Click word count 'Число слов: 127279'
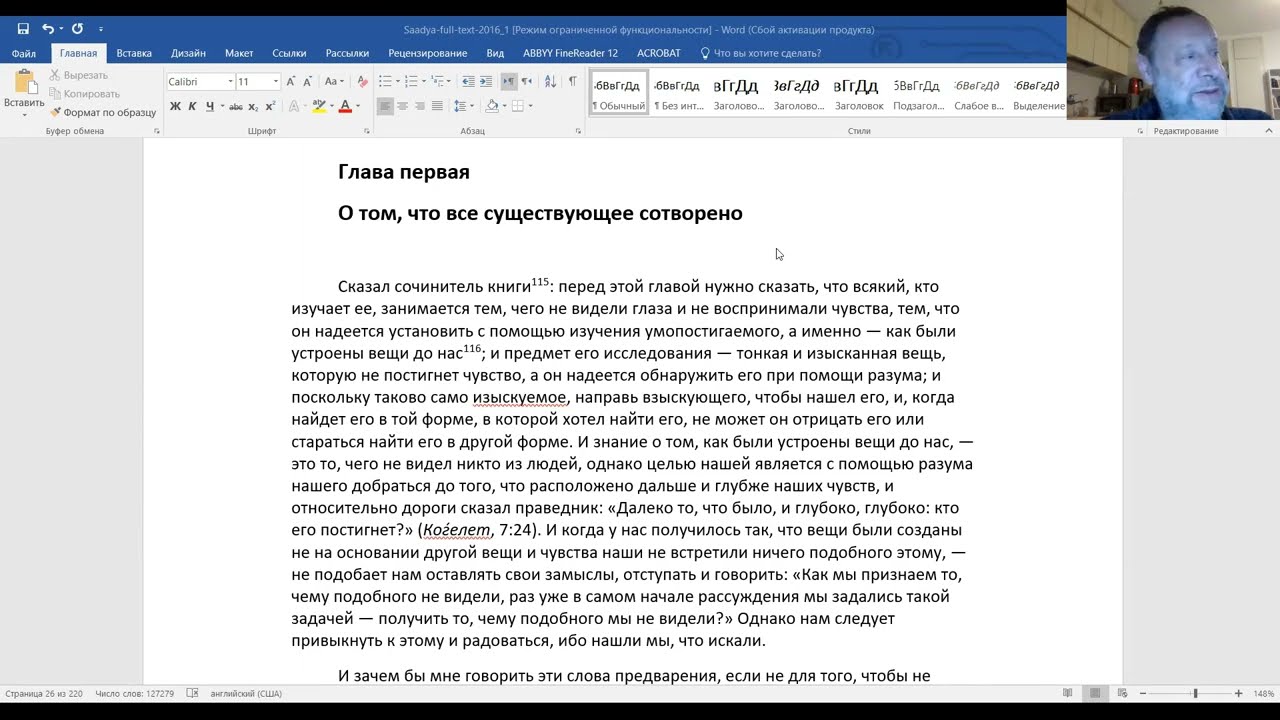Viewport: 1280px width, 720px height. pyautogui.click(x=134, y=693)
